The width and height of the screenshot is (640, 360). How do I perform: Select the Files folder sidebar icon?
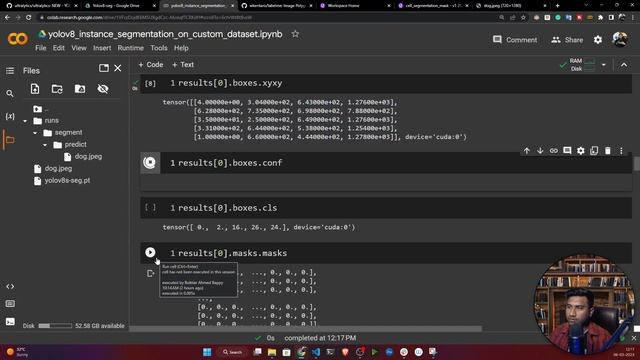pos(10,140)
